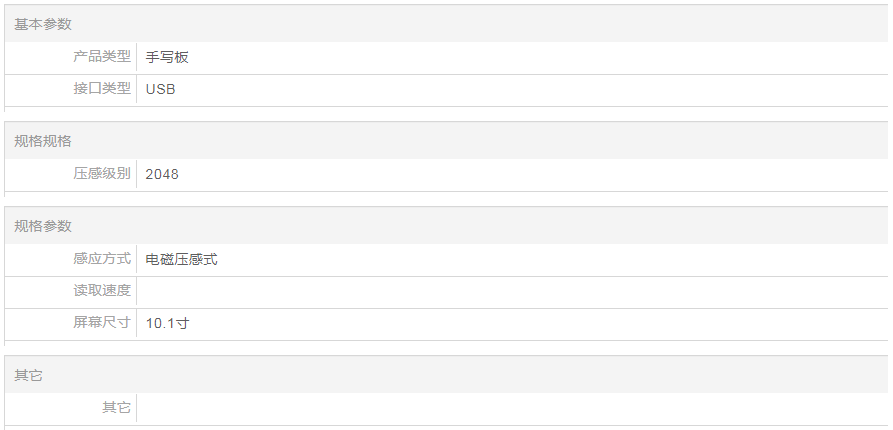Select the 接口类型 label

click(x=102, y=89)
